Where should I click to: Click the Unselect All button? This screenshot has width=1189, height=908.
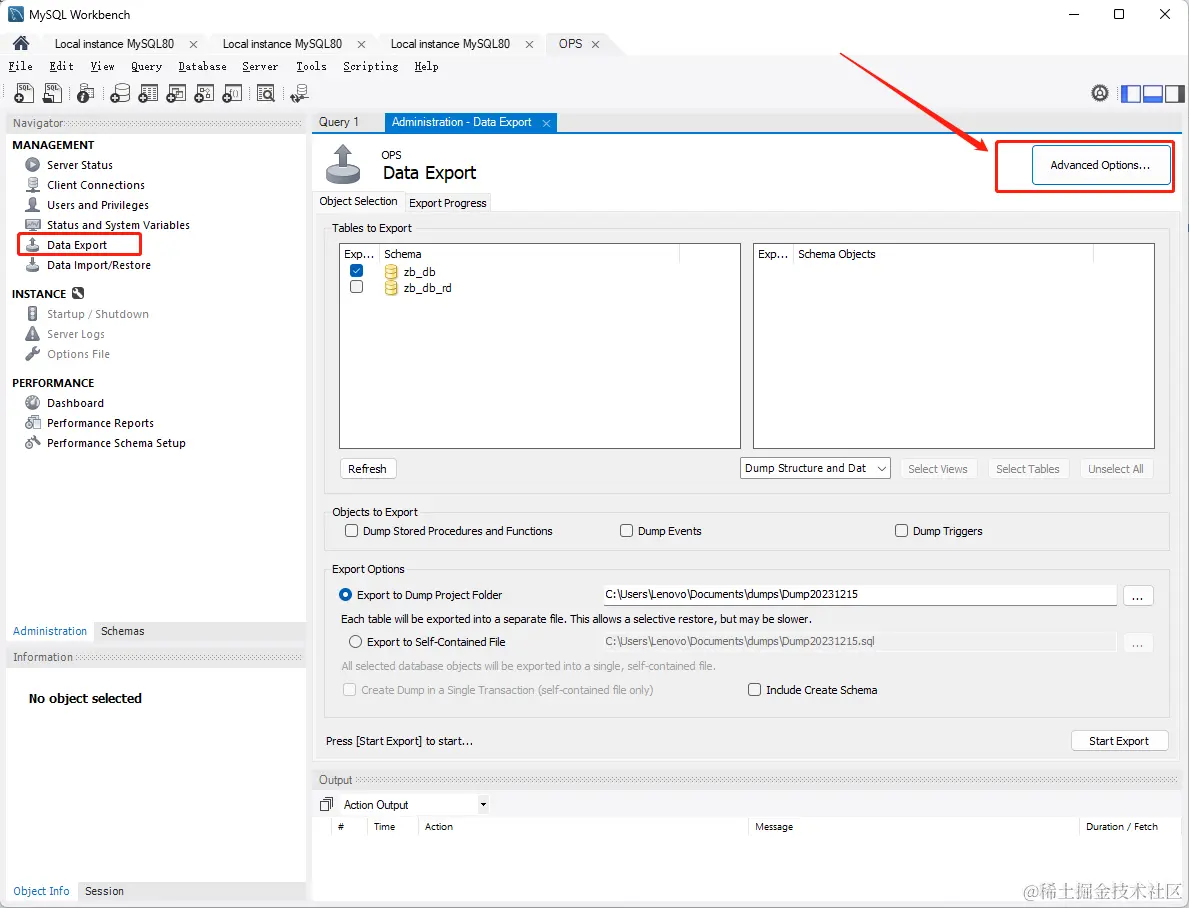pyautogui.click(x=1115, y=469)
